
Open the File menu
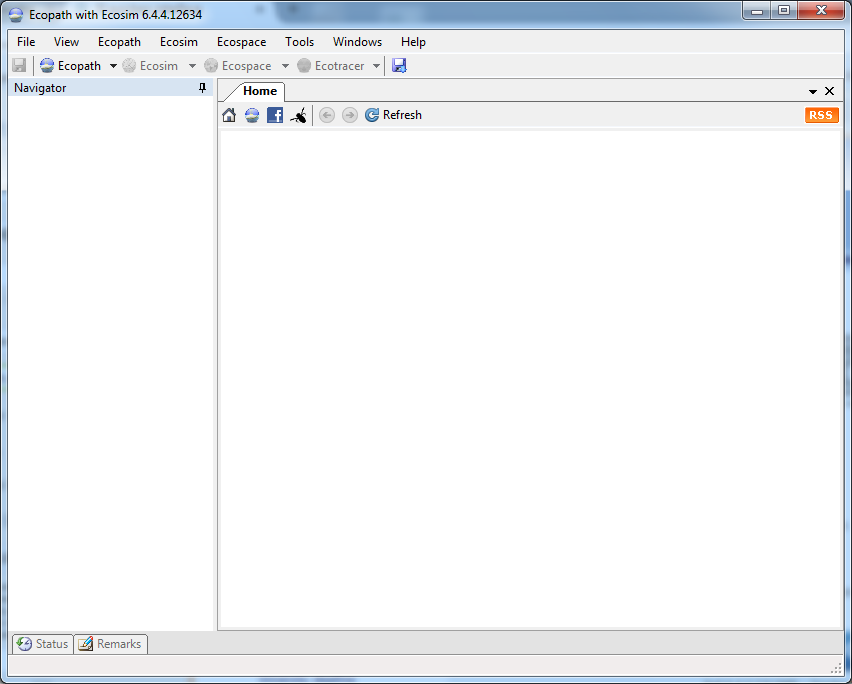tap(26, 42)
